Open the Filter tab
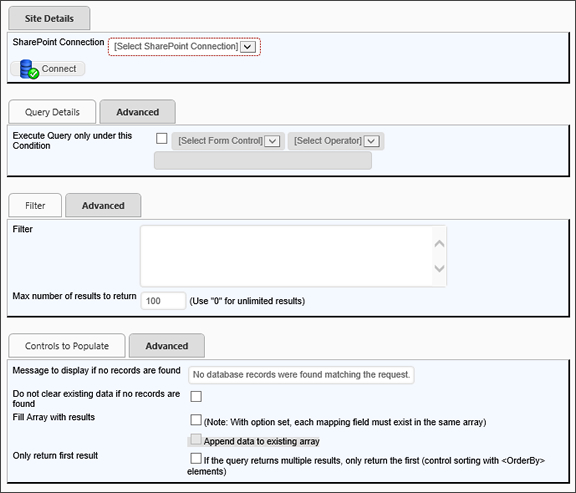 [x=35, y=206]
